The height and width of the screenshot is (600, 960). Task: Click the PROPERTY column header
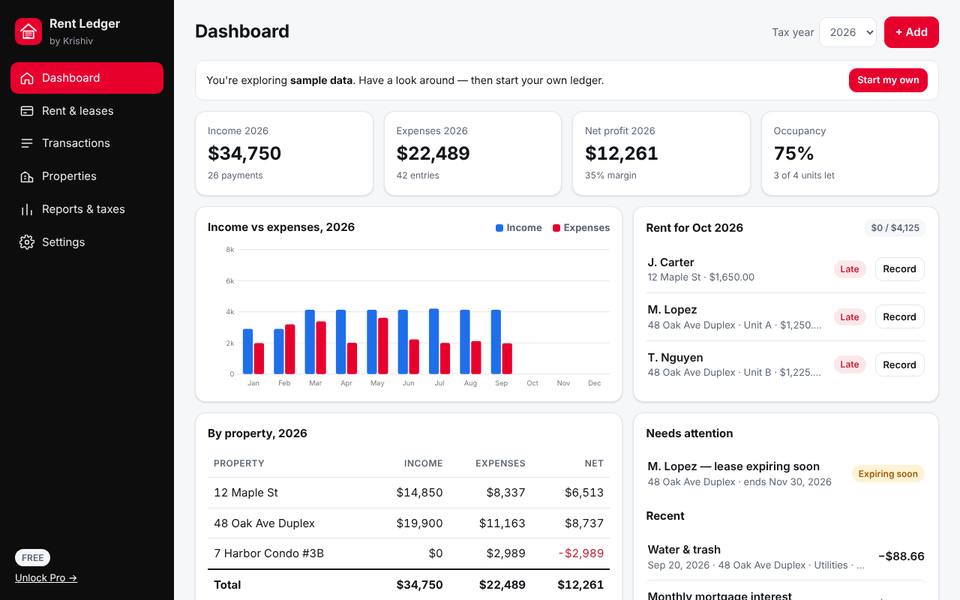point(239,463)
